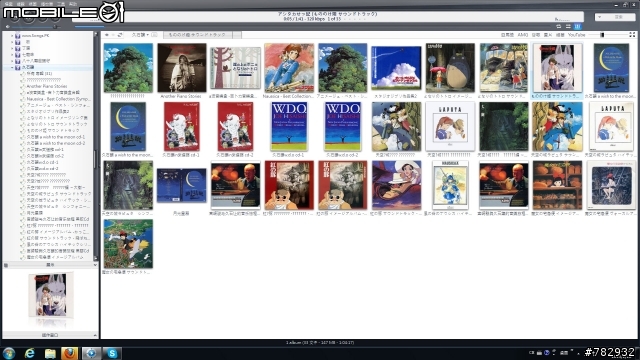Toggle the repeat mode icon

(558, 27)
